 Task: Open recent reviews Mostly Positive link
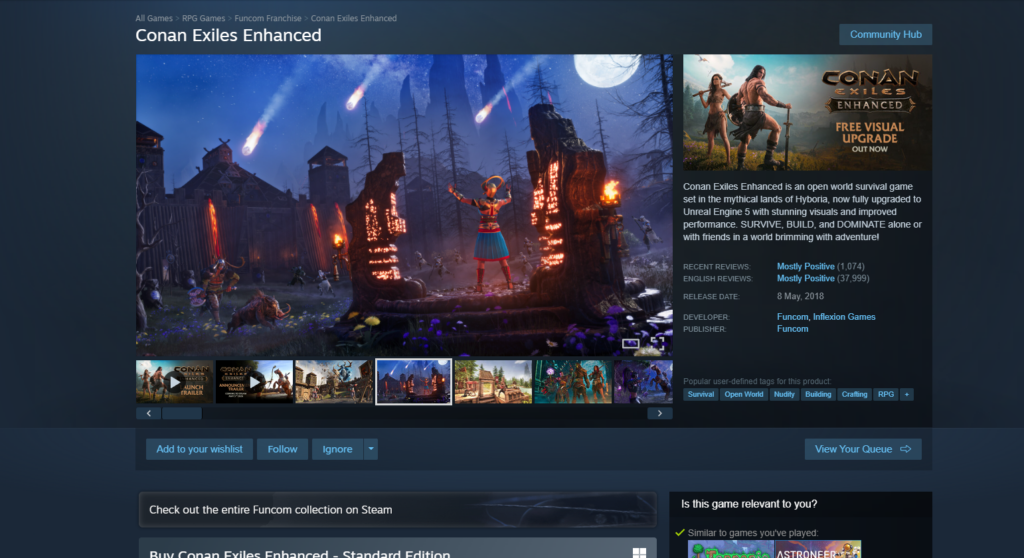(x=805, y=267)
